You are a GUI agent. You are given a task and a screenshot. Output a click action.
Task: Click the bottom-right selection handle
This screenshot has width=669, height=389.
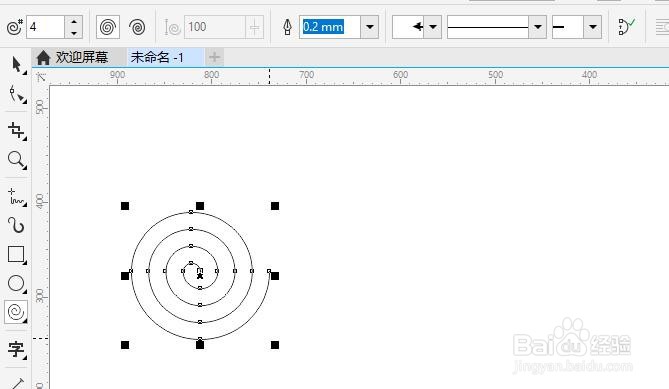click(x=275, y=345)
